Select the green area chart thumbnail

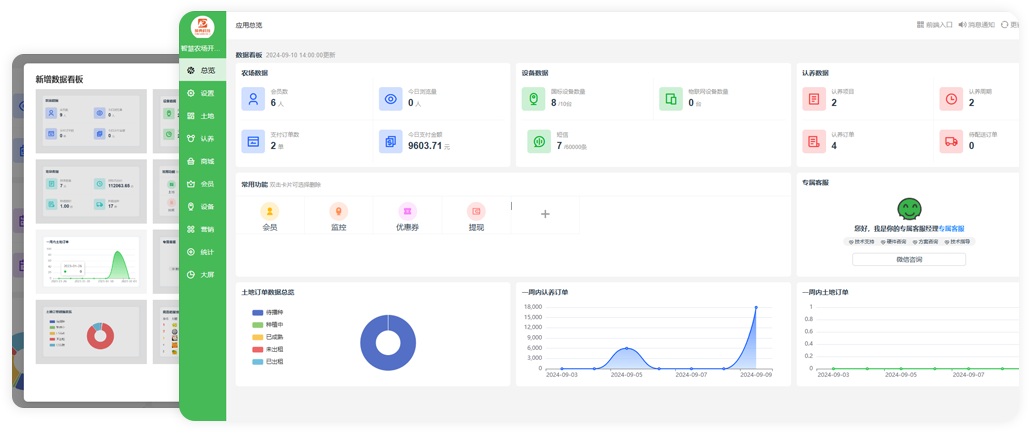(x=90, y=262)
